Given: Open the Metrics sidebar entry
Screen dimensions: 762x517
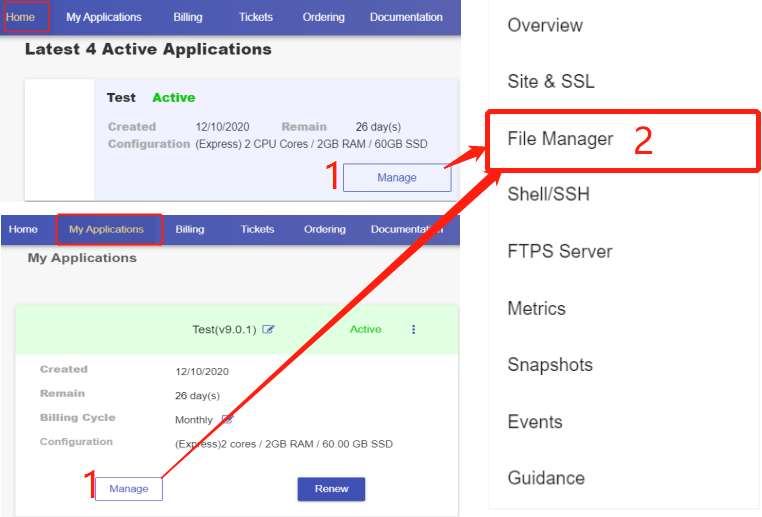Looking at the screenshot, I should click(x=536, y=308).
